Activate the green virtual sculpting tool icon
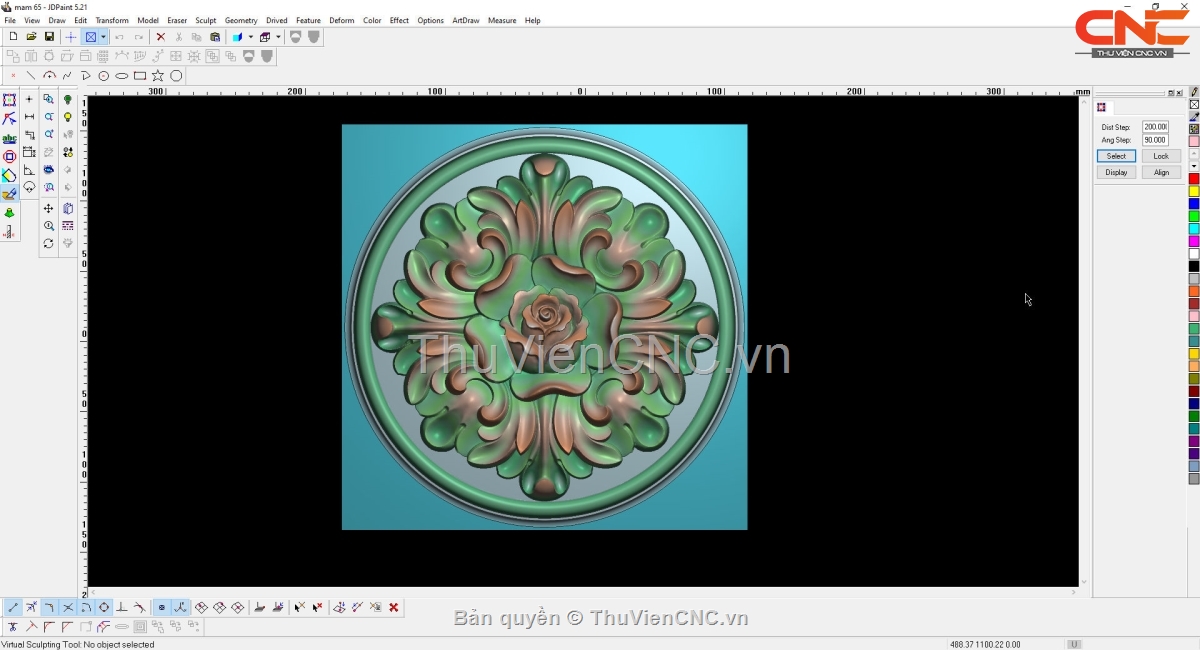This screenshot has height=650, width=1200. pyautogui.click(x=9, y=213)
